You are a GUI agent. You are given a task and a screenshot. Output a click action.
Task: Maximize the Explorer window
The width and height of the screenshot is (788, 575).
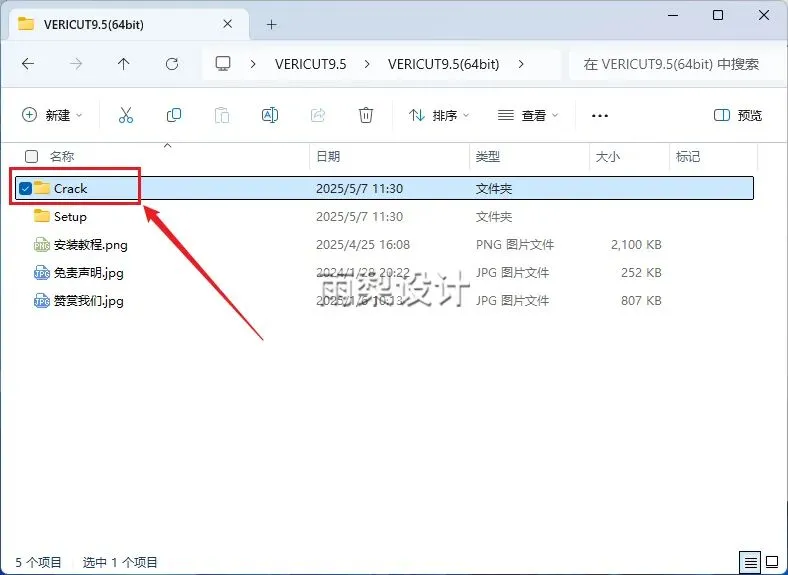[718, 15]
